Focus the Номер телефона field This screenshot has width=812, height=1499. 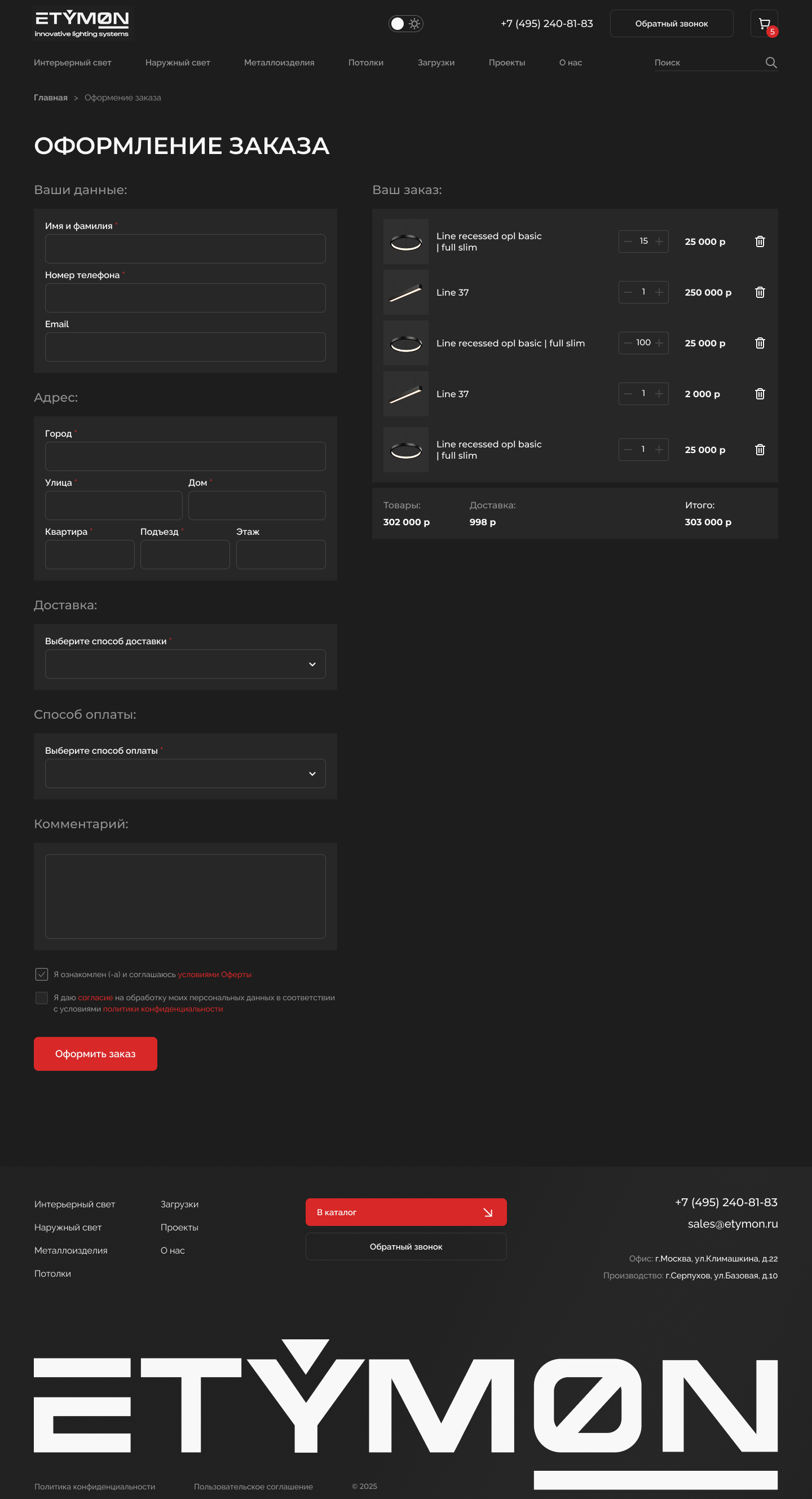tap(185, 298)
